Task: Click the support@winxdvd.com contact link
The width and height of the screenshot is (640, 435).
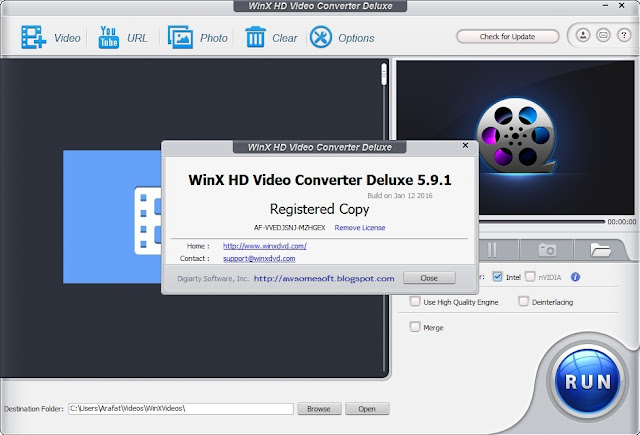Action: (x=259, y=258)
